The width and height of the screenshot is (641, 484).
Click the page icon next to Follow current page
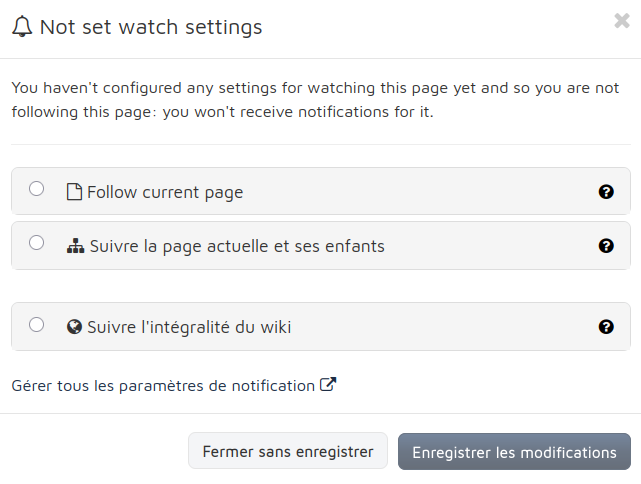tap(74, 192)
